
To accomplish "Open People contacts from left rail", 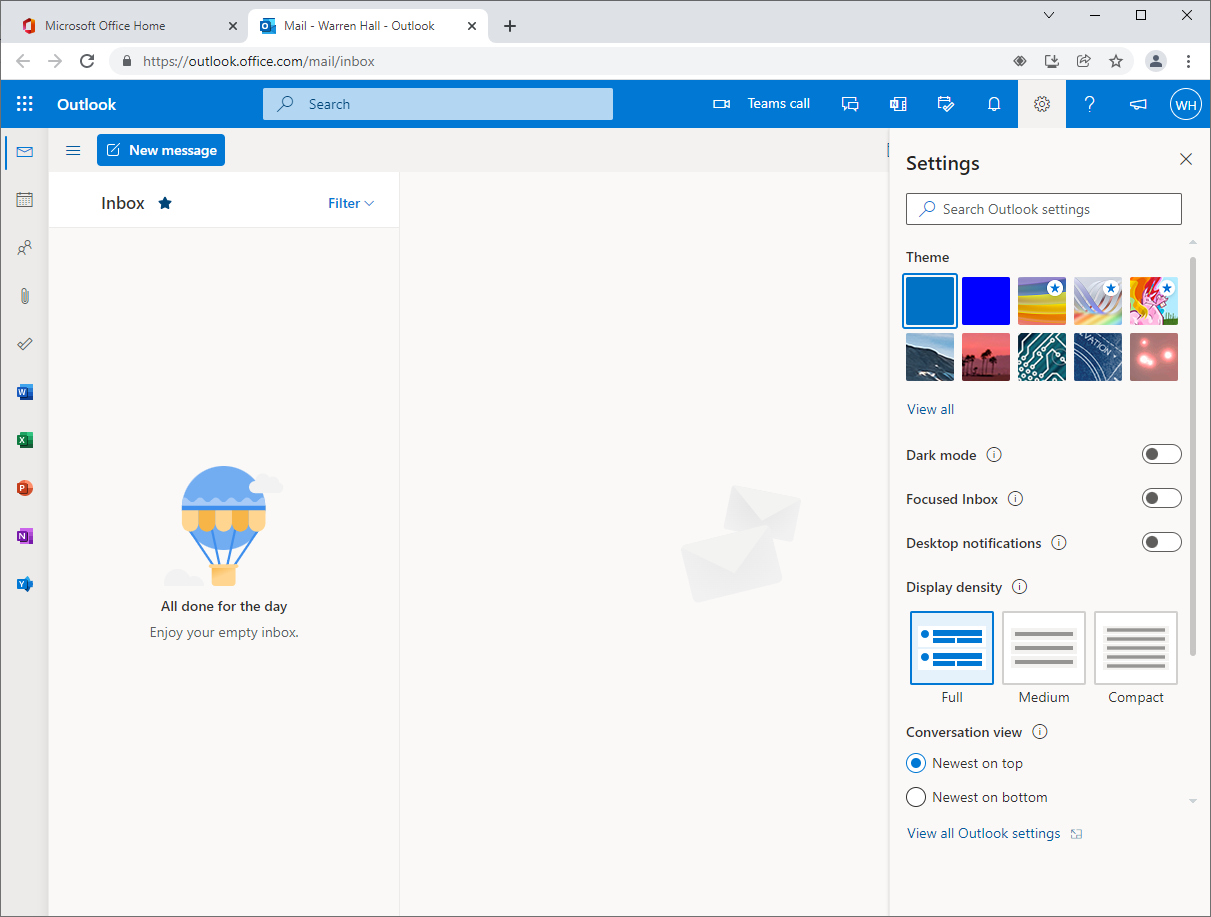I will click(x=25, y=248).
